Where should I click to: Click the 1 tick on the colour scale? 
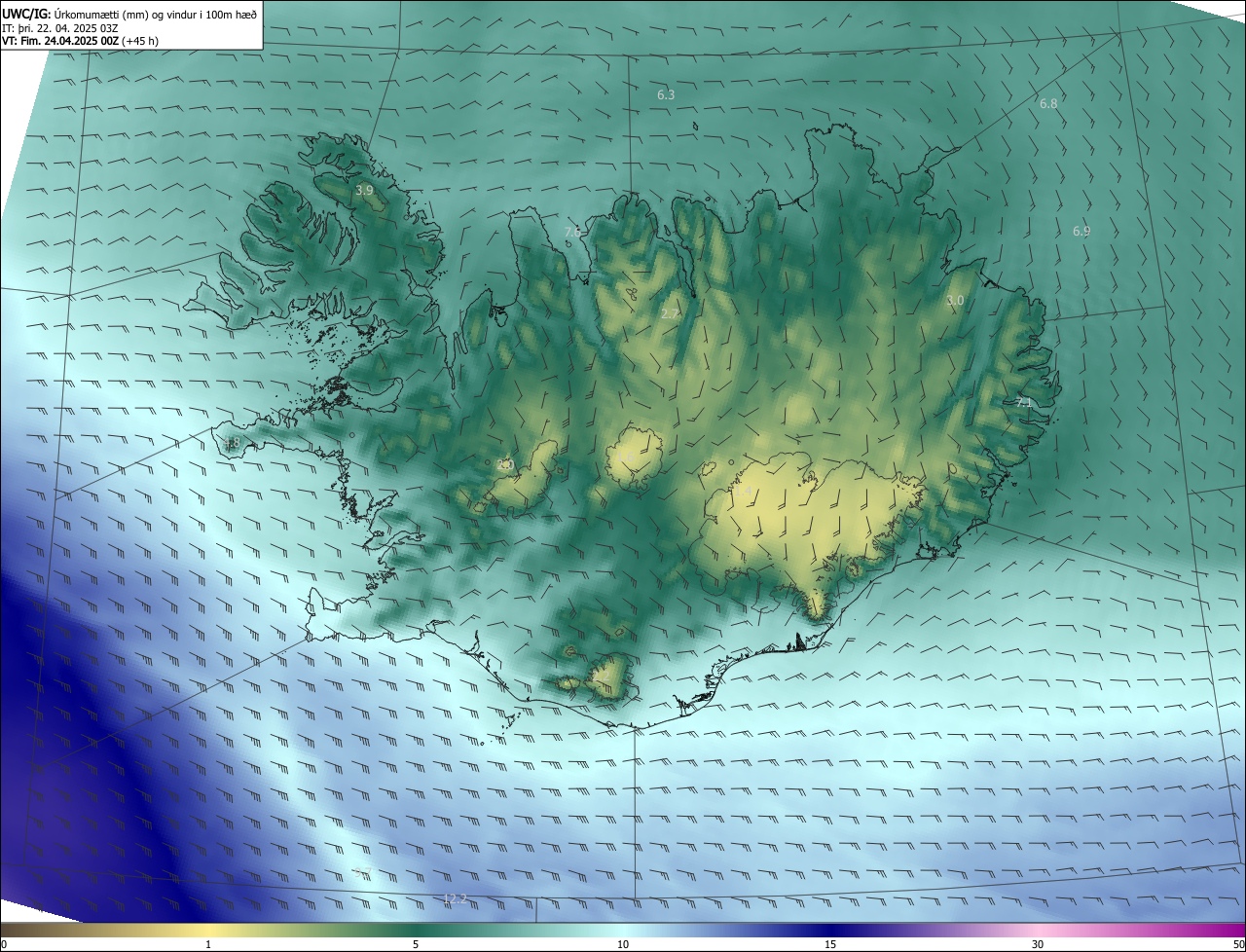tap(208, 944)
